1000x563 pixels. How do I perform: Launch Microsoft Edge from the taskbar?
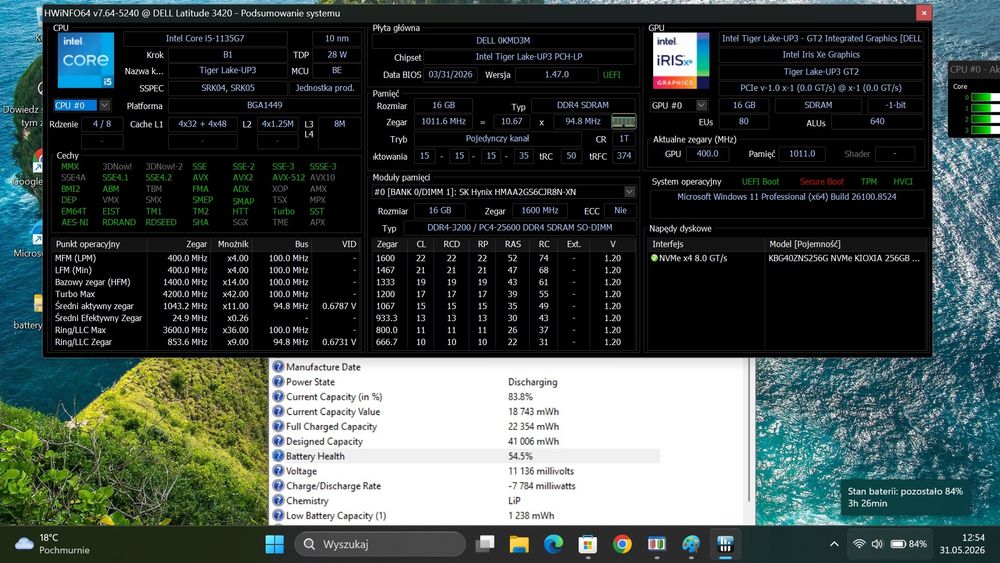click(554, 544)
